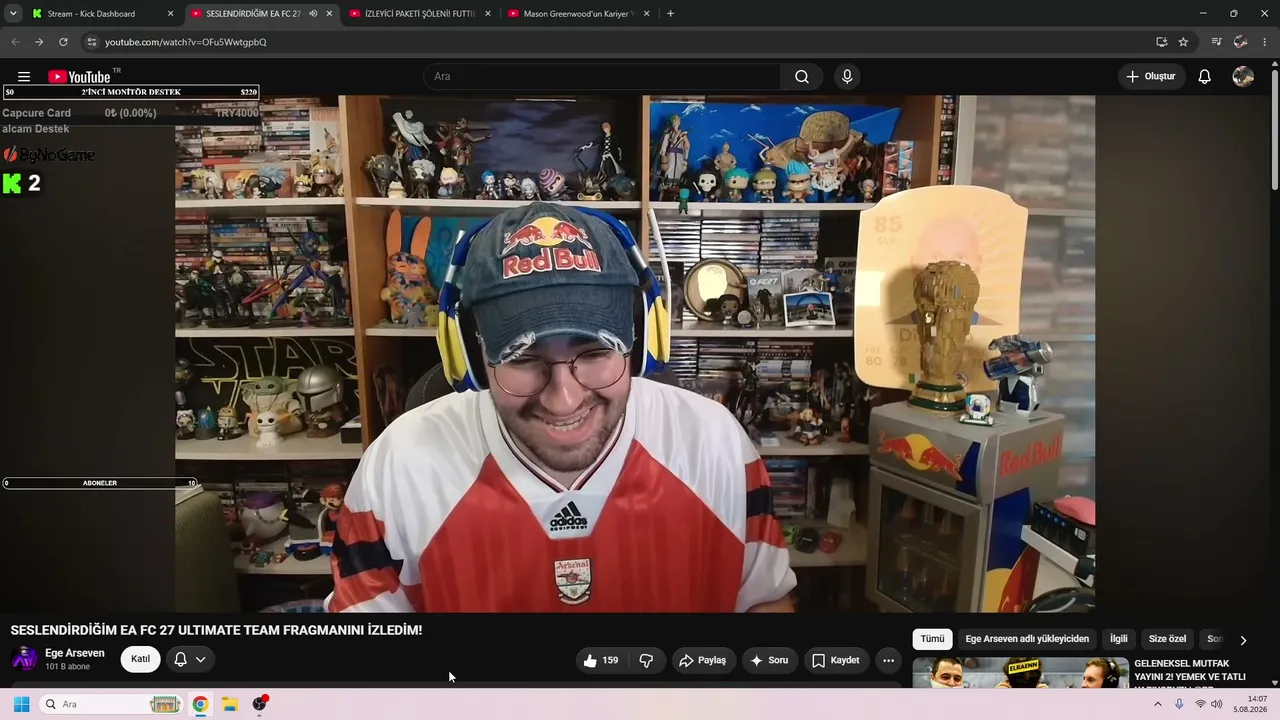Open the taskbar clock and date
Viewport: 1280px width, 720px height.
[x=1250, y=704]
